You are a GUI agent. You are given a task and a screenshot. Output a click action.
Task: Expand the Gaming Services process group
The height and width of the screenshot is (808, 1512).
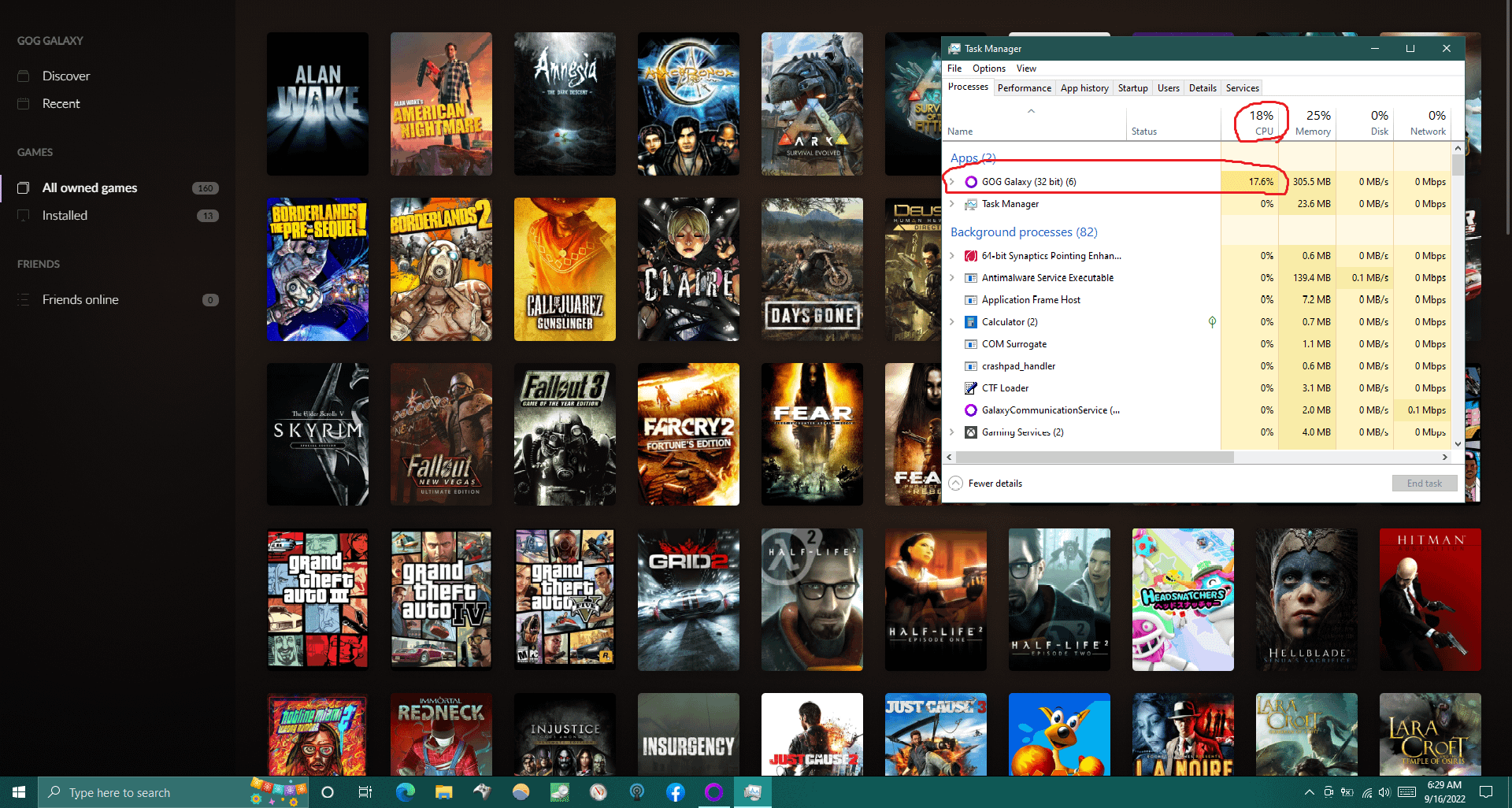[952, 432]
